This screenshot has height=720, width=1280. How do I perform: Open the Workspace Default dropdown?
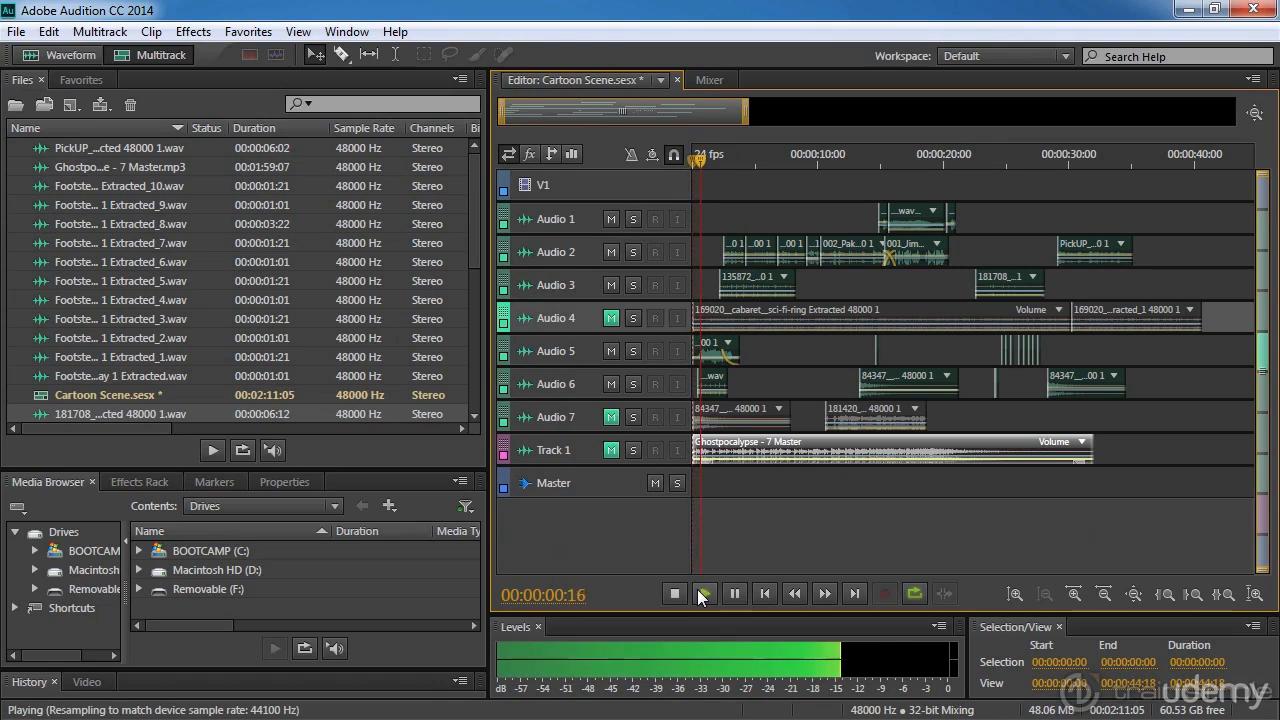point(1005,56)
